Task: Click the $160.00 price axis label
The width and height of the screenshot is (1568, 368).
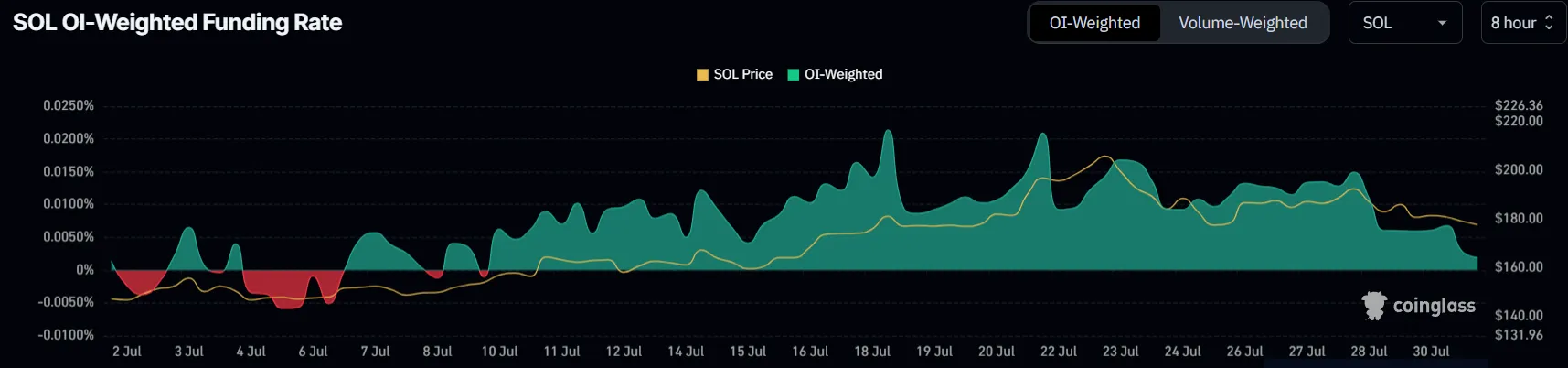Action: 1519,266
